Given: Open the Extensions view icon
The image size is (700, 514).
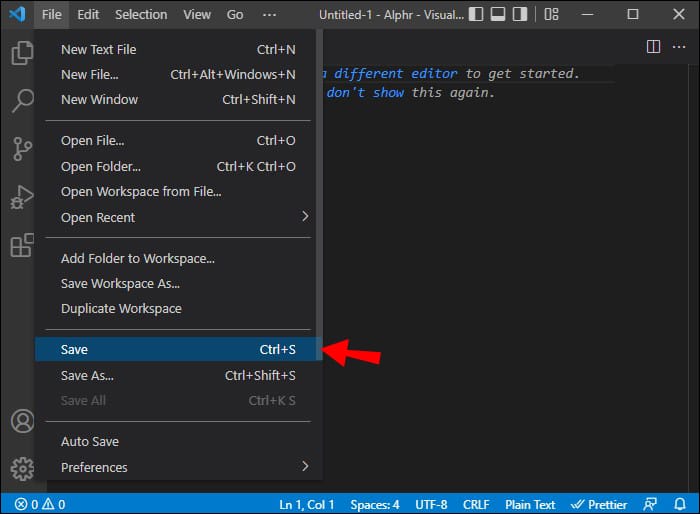Looking at the screenshot, I should pyautogui.click(x=21, y=245).
